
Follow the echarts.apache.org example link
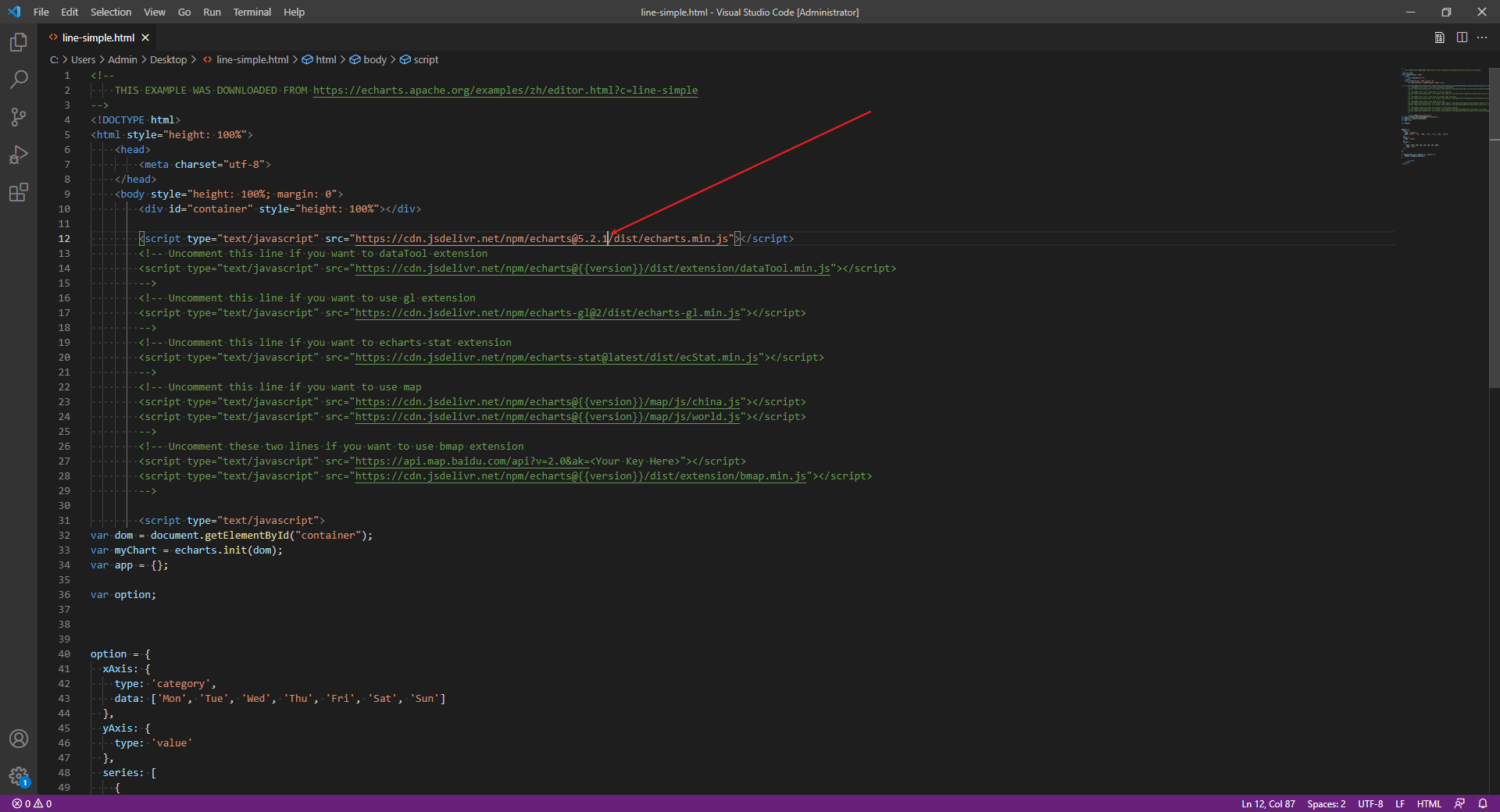(505, 91)
